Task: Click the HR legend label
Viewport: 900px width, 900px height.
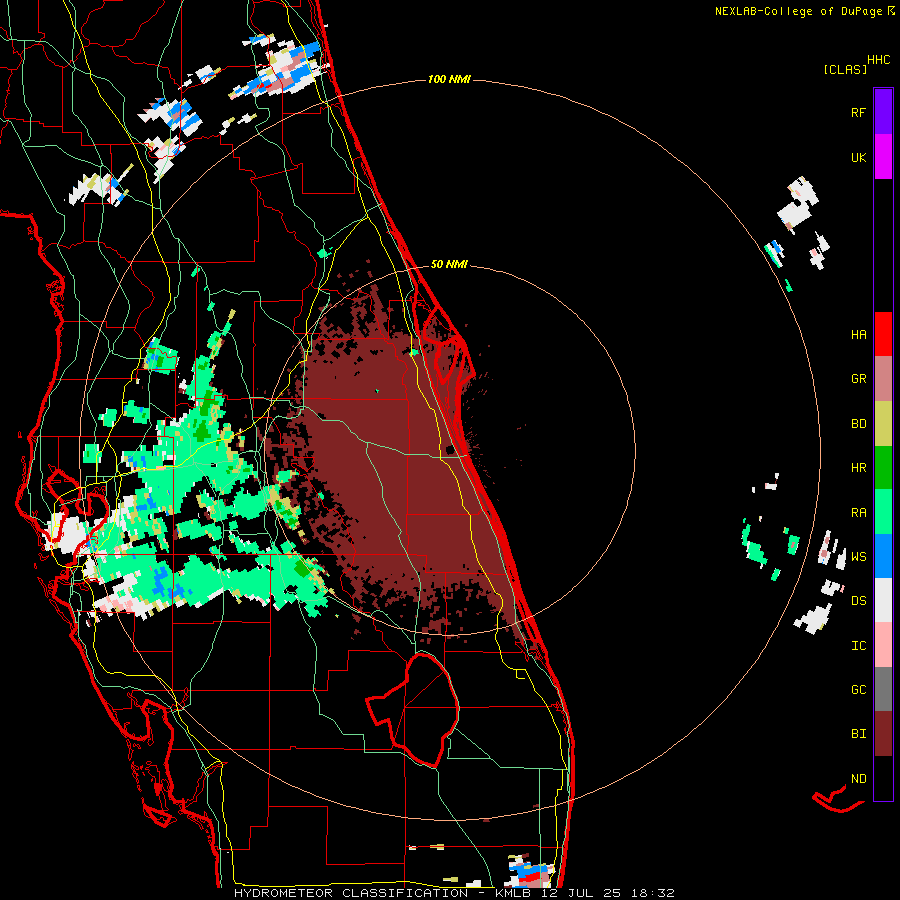Action: pos(858,468)
